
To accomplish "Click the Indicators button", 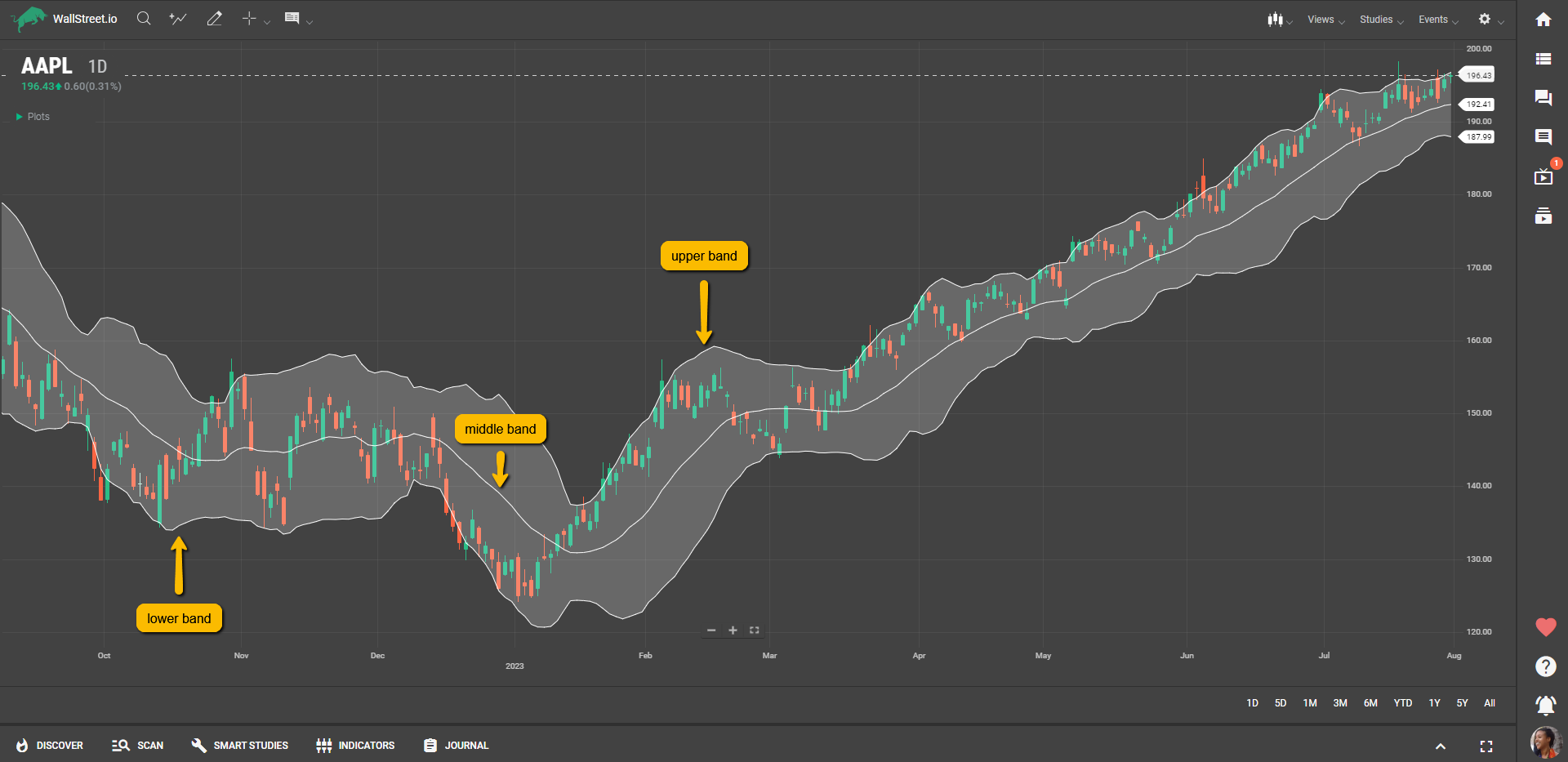I will tap(355, 746).
